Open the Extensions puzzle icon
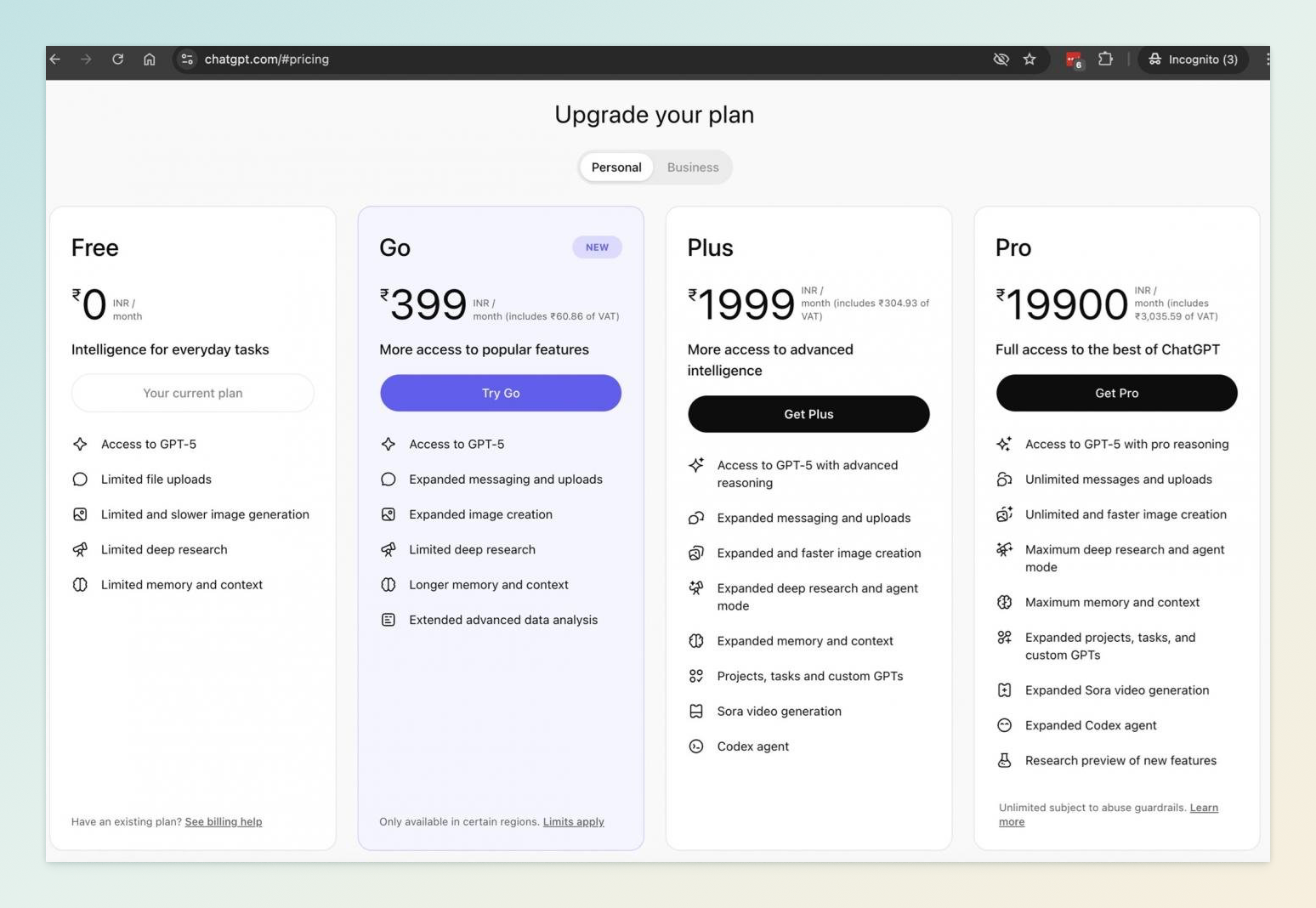This screenshot has height=908, width=1316. [x=1105, y=60]
